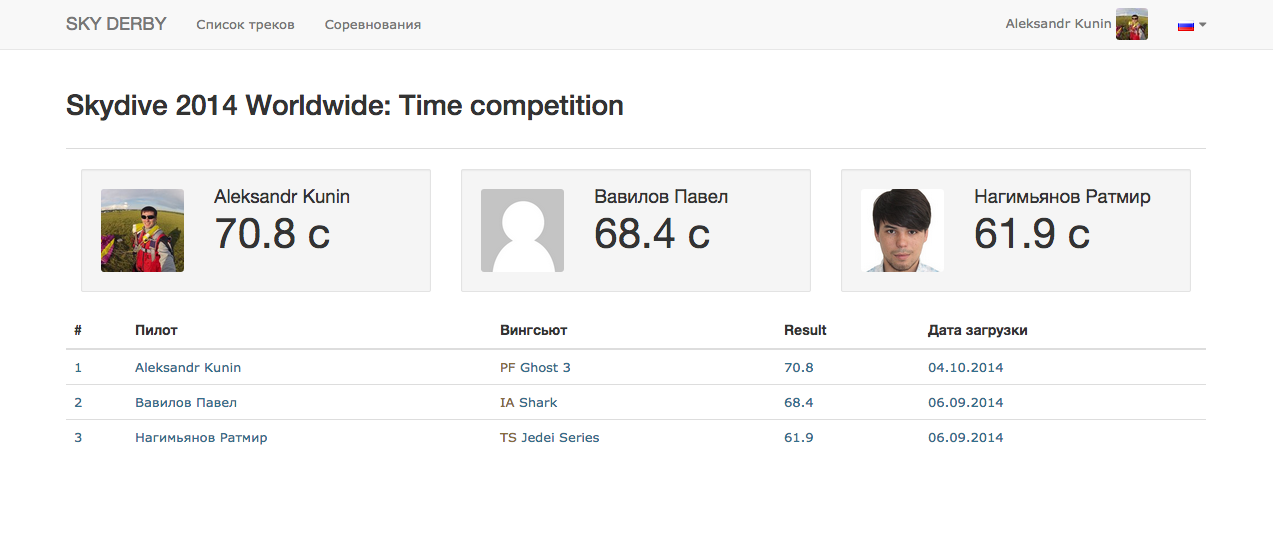Click the 04.10.2014 upload date
1273x540 pixels.
coord(965,367)
